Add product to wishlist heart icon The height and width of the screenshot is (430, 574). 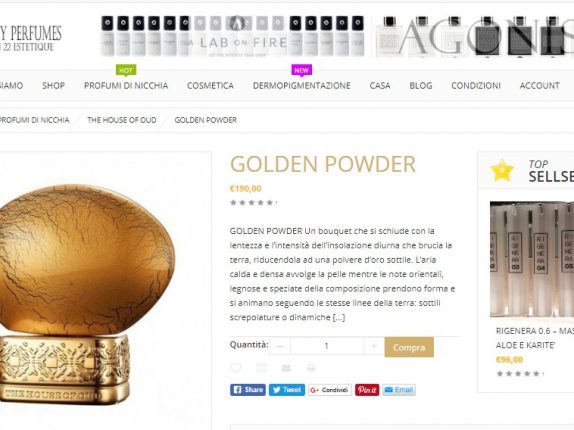pos(236,368)
